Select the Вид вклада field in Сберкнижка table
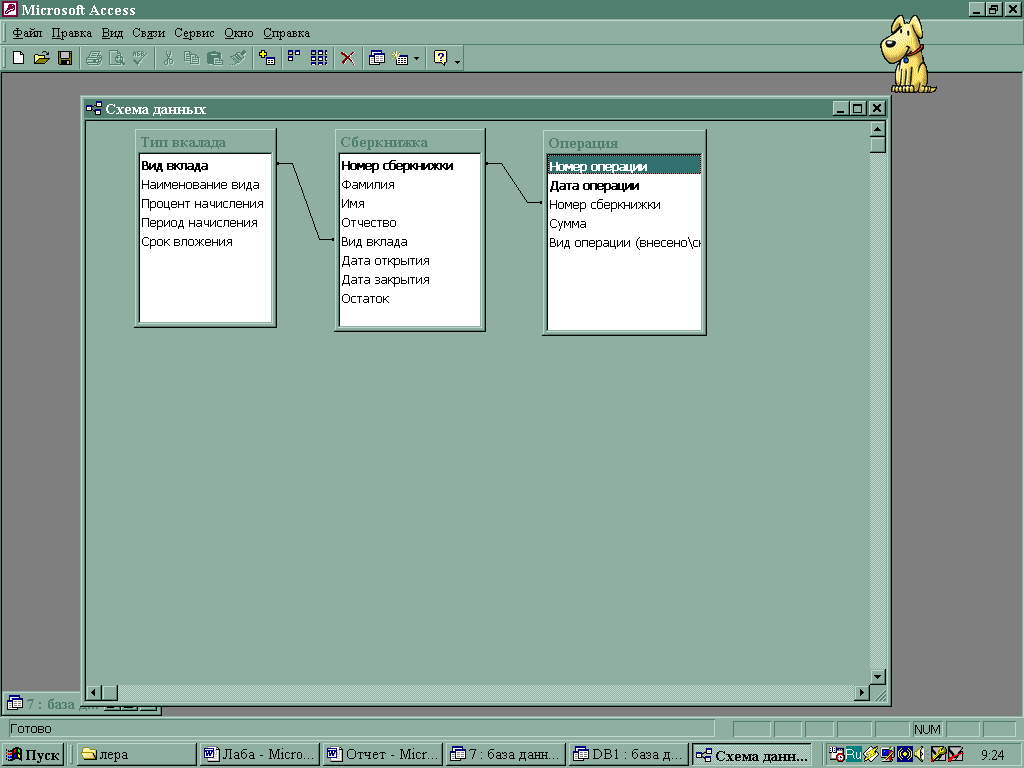The height and width of the screenshot is (768, 1024). pyautogui.click(x=374, y=242)
